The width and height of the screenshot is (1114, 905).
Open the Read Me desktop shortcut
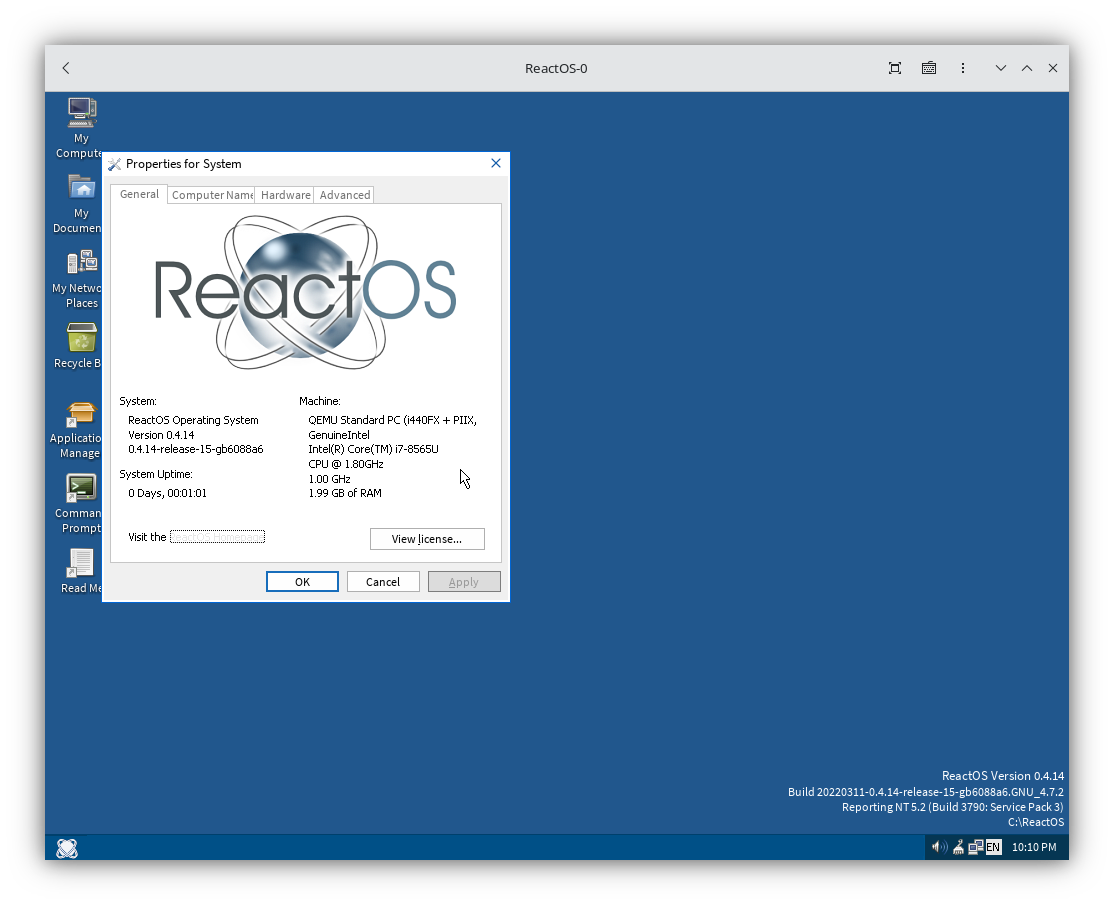pyautogui.click(x=81, y=571)
